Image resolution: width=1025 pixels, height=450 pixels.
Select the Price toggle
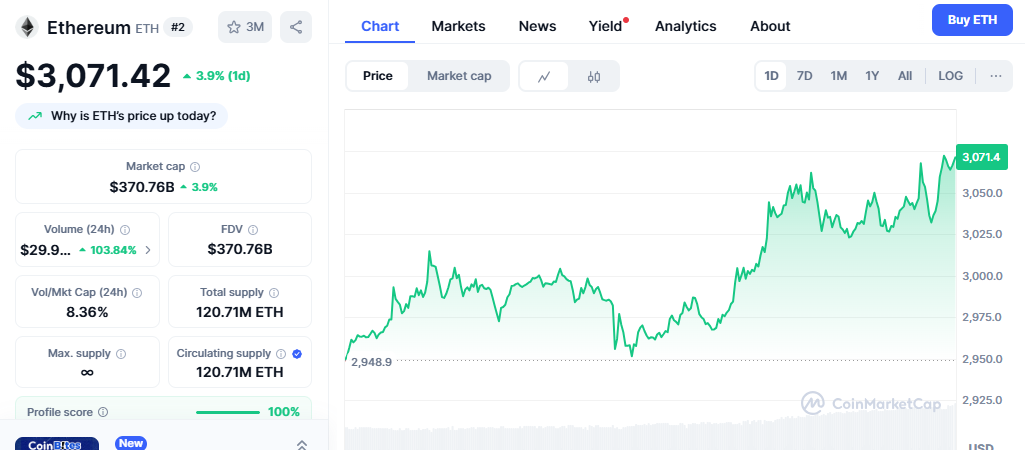coord(378,76)
